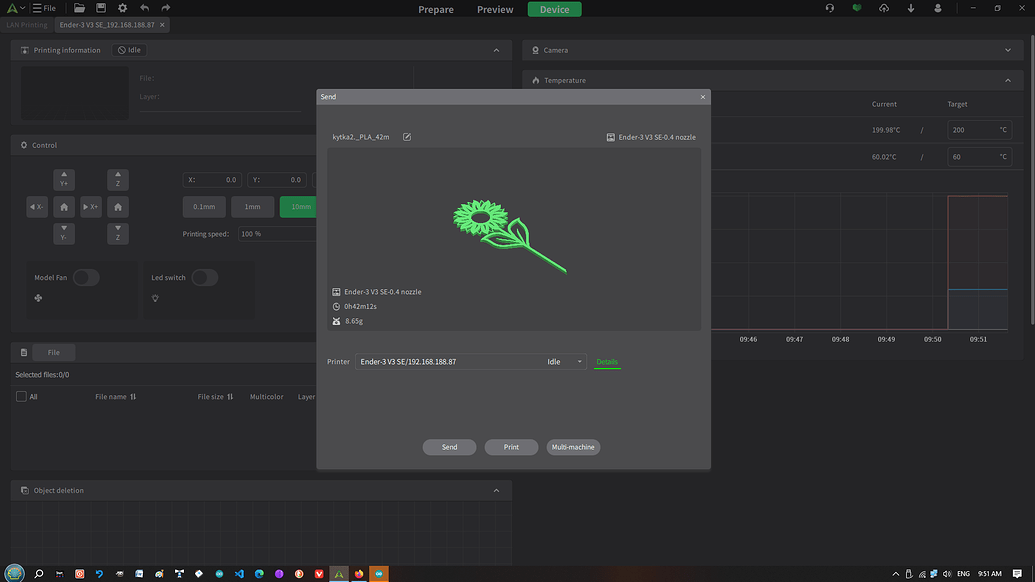
Task: Collapse the Object deletion section
Action: (x=496, y=490)
